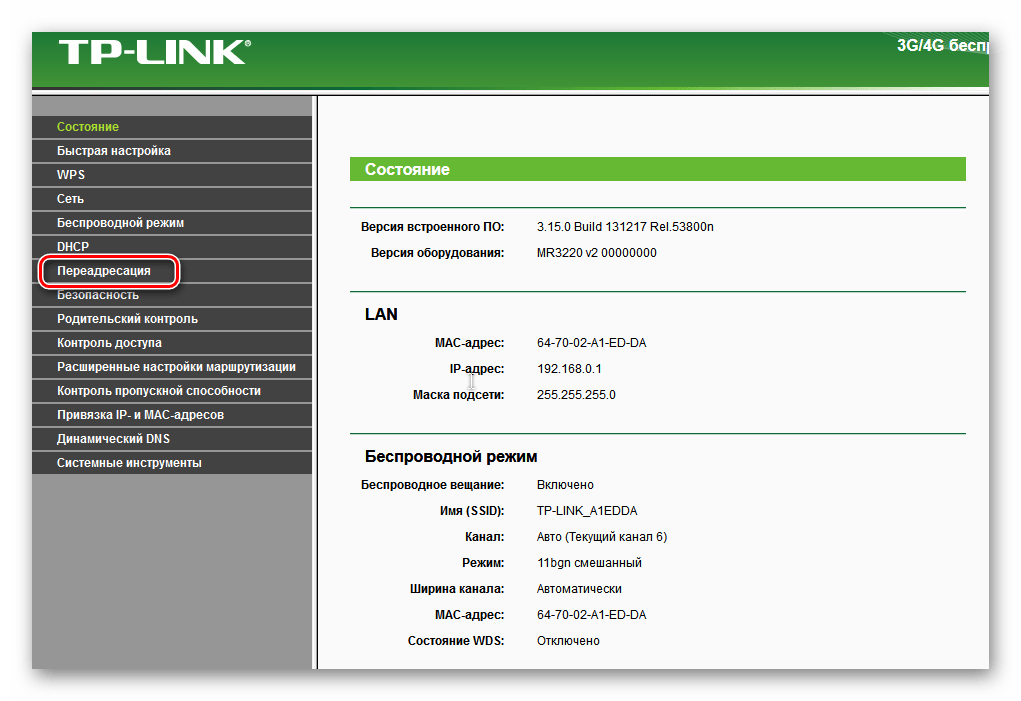Select Быстрая настройка in the sidebar

(x=114, y=151)
